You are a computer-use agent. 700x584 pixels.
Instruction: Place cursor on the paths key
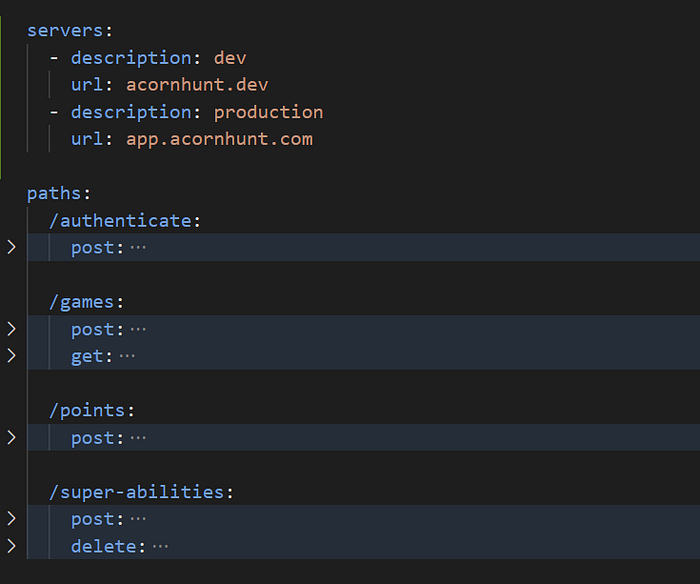tap(54, 193)
